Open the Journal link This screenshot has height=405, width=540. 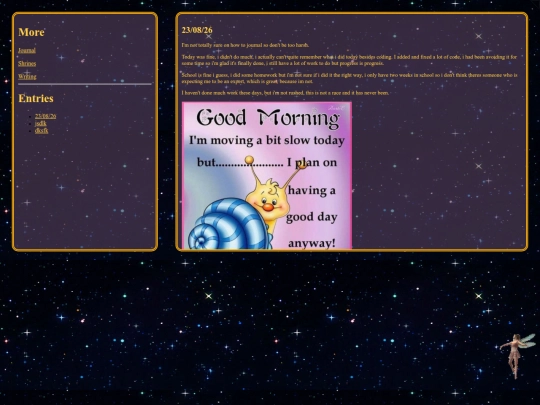(x=27, y=50)
